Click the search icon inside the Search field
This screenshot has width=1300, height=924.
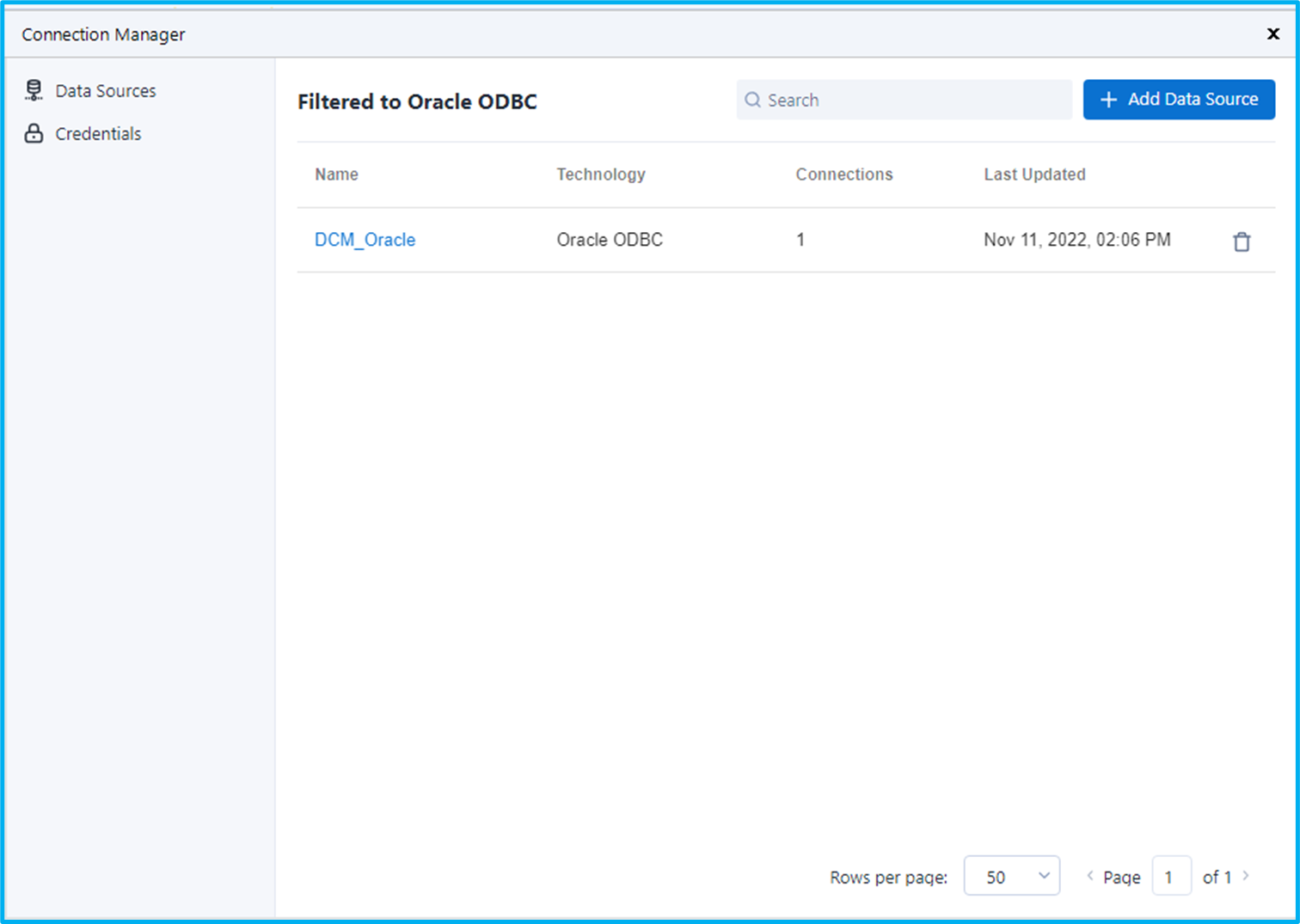click(x=753, y=100)
